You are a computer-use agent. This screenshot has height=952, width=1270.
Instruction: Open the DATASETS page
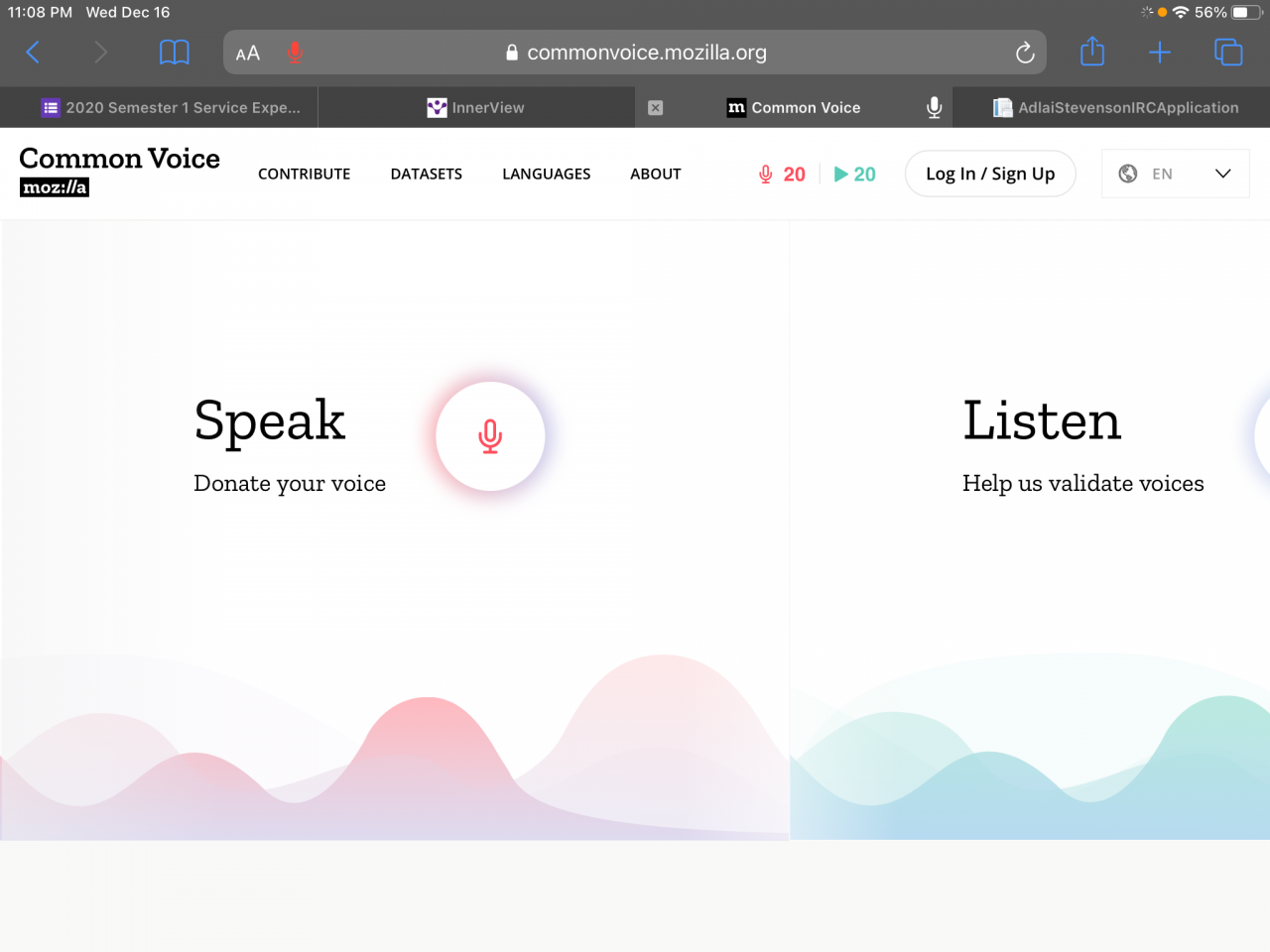click(x=427, y=174)
